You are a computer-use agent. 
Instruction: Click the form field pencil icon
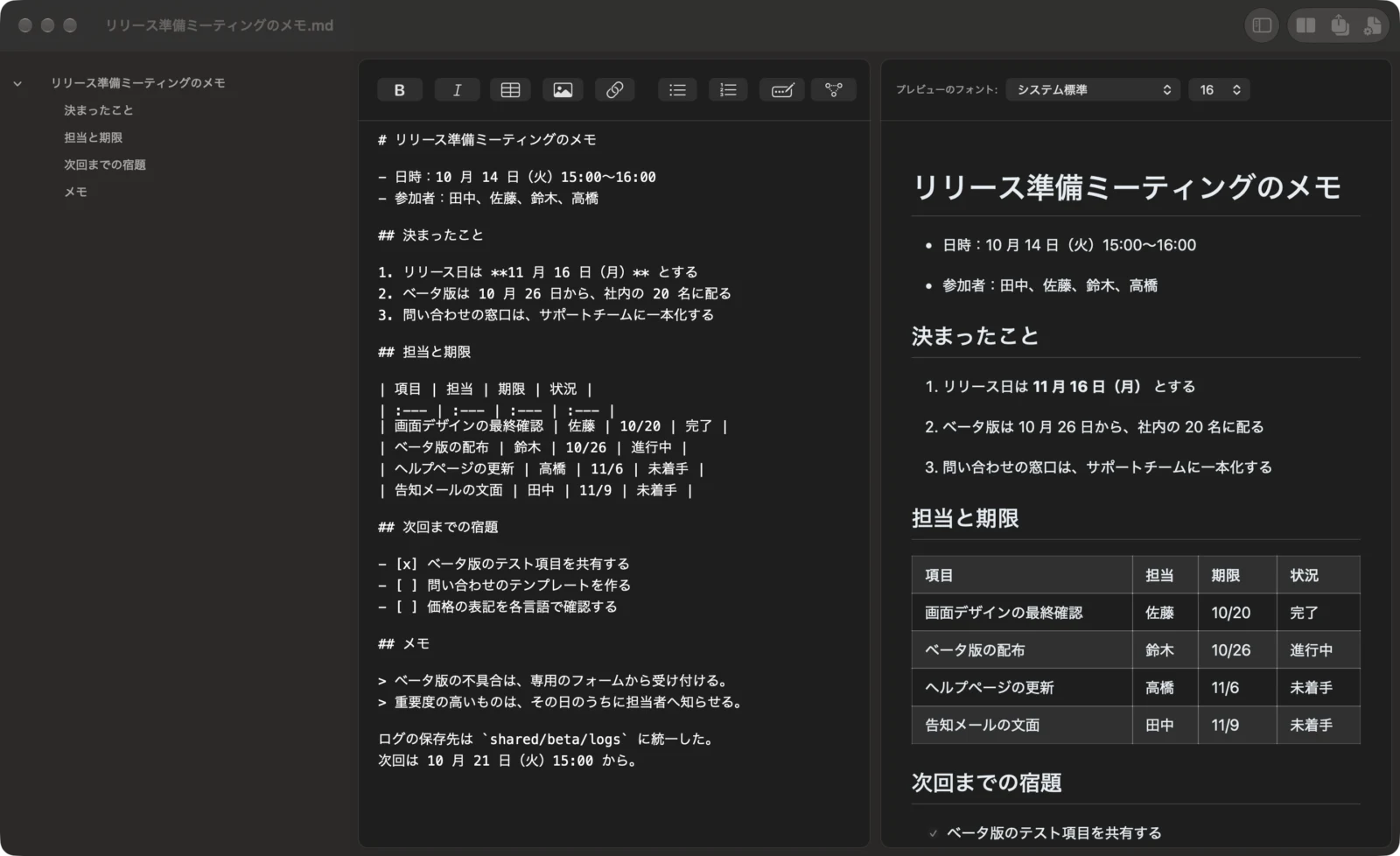pos(781,89)
